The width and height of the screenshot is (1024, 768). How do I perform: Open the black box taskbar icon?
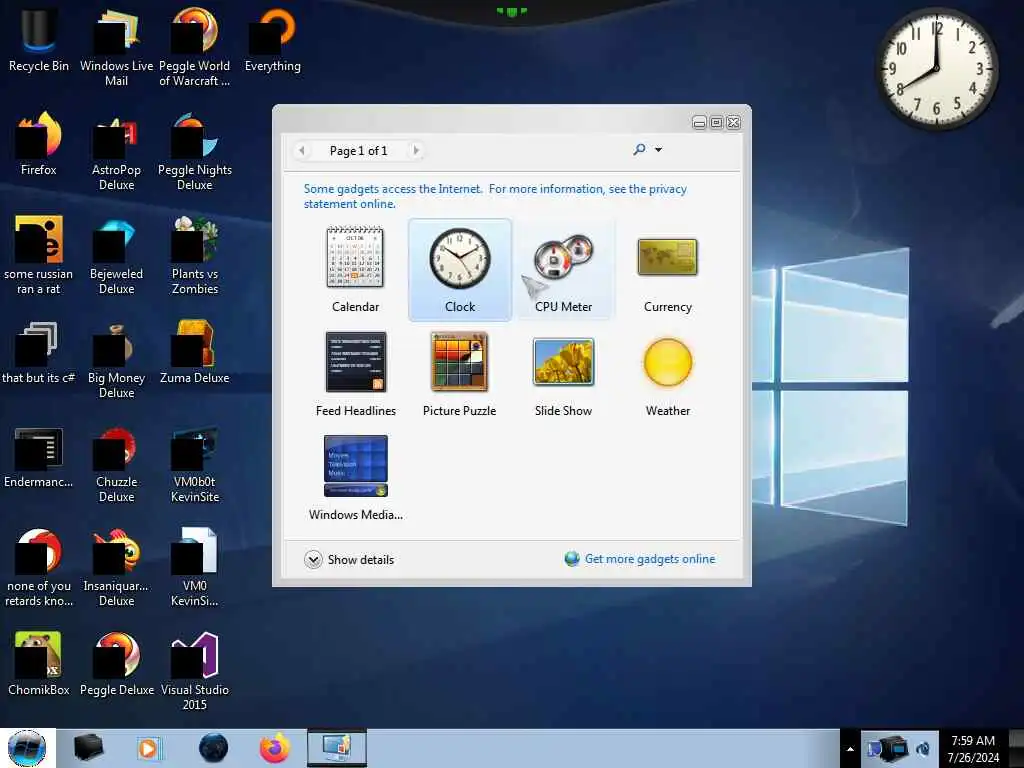pyautogui.click(x=88, y=748)
